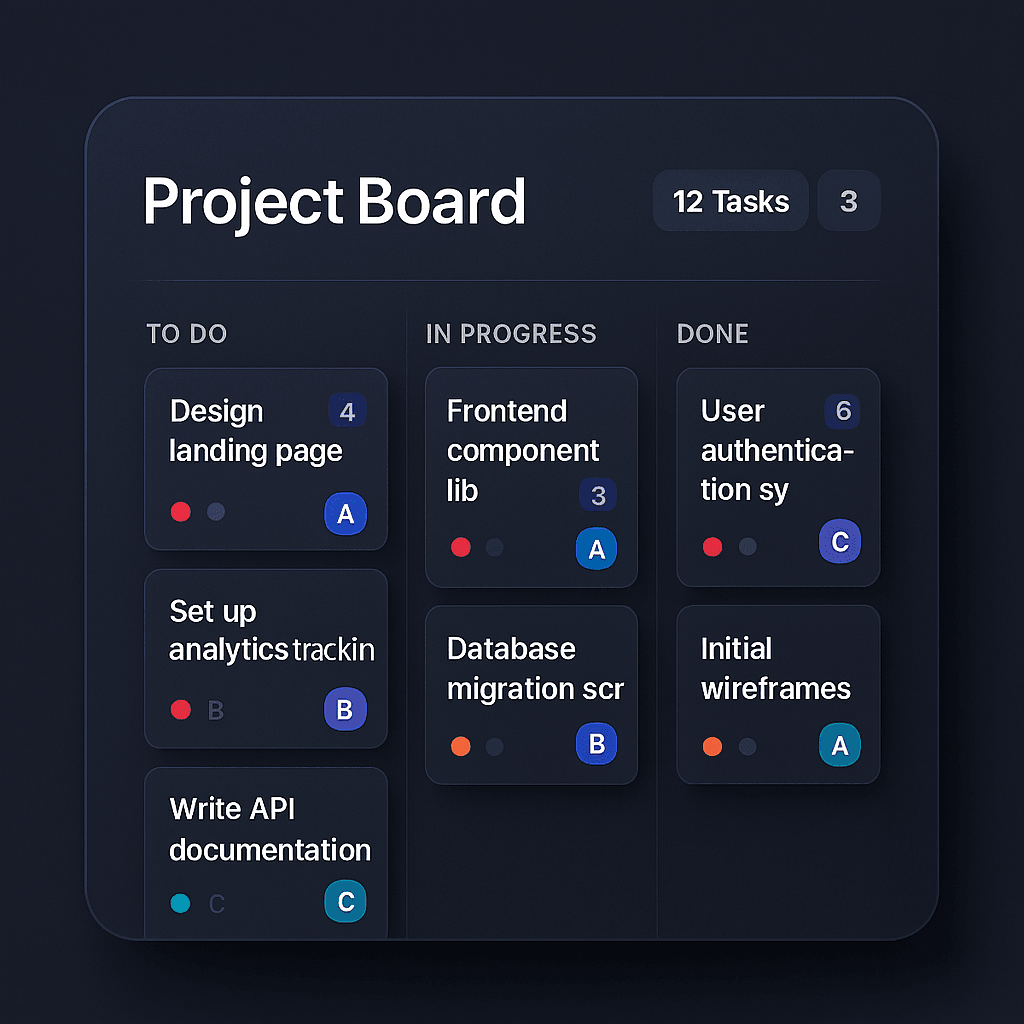Toggle the red dot on Frontend component lib card

pyautogui.click(x=461, y=547)
